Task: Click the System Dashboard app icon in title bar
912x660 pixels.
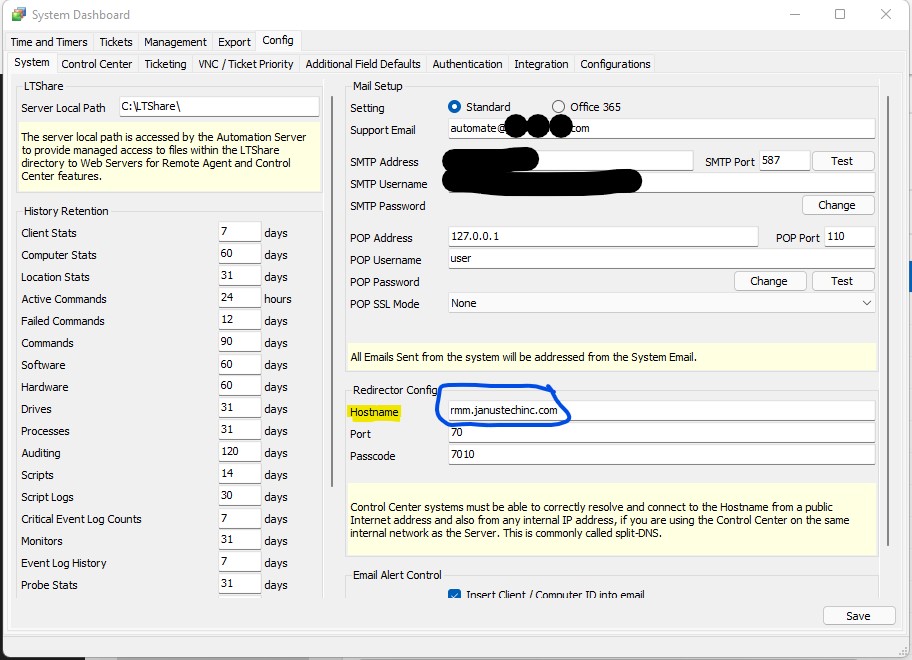Action: [19, 15]
